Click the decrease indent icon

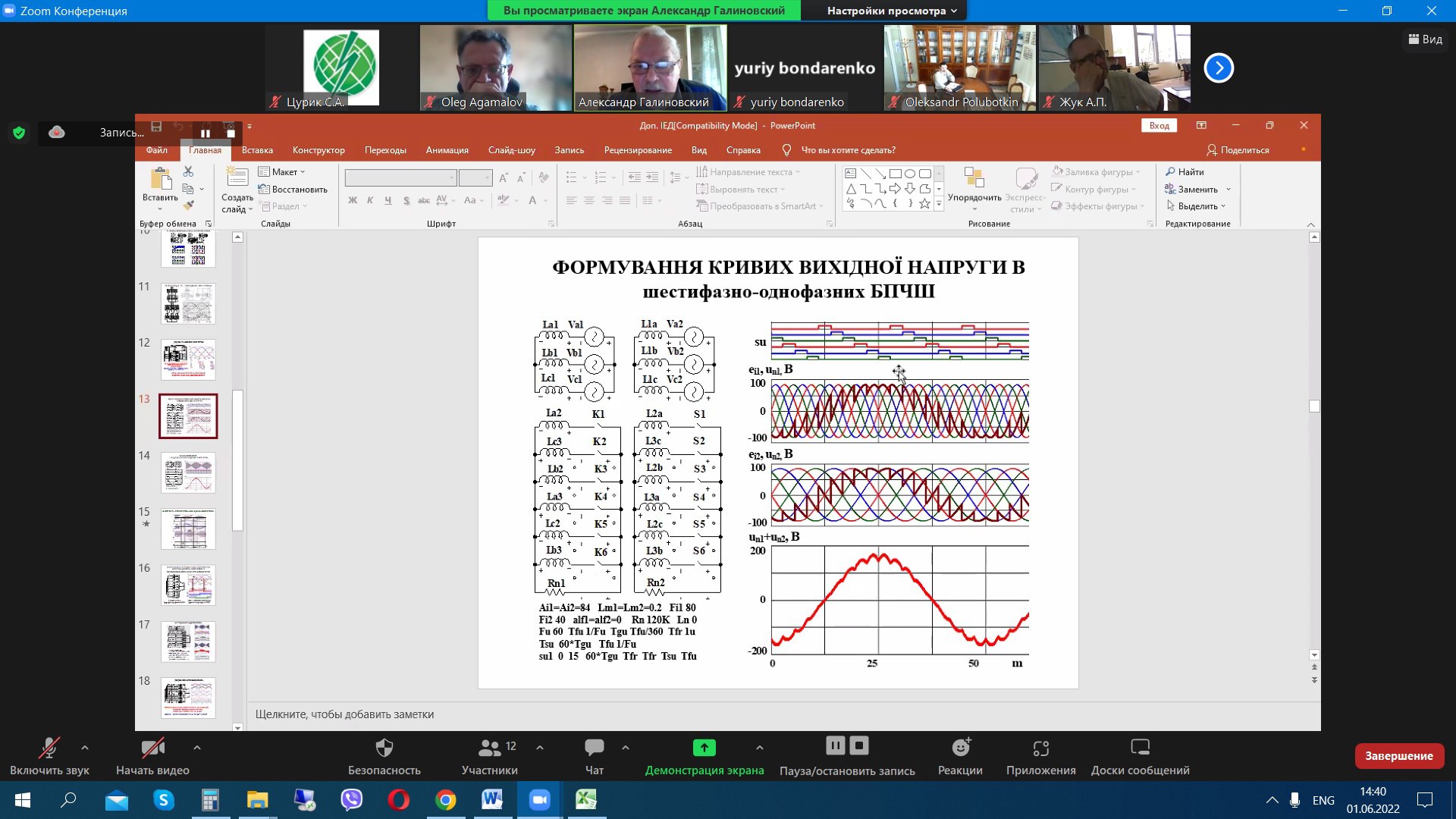pyautogui.click(x=634, y=177)
